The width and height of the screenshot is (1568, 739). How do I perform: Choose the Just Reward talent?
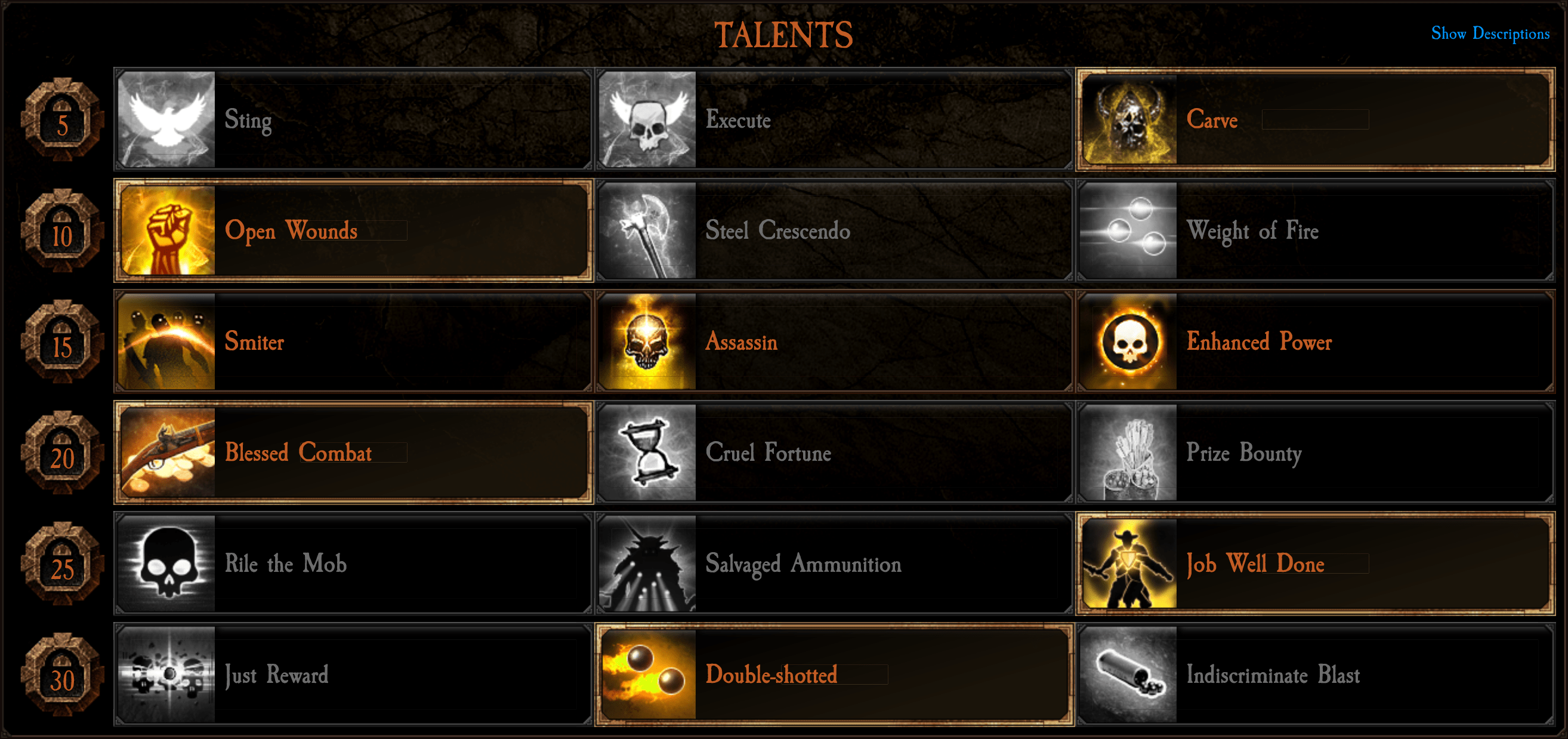pyautogui.click(x=354, y=675)
